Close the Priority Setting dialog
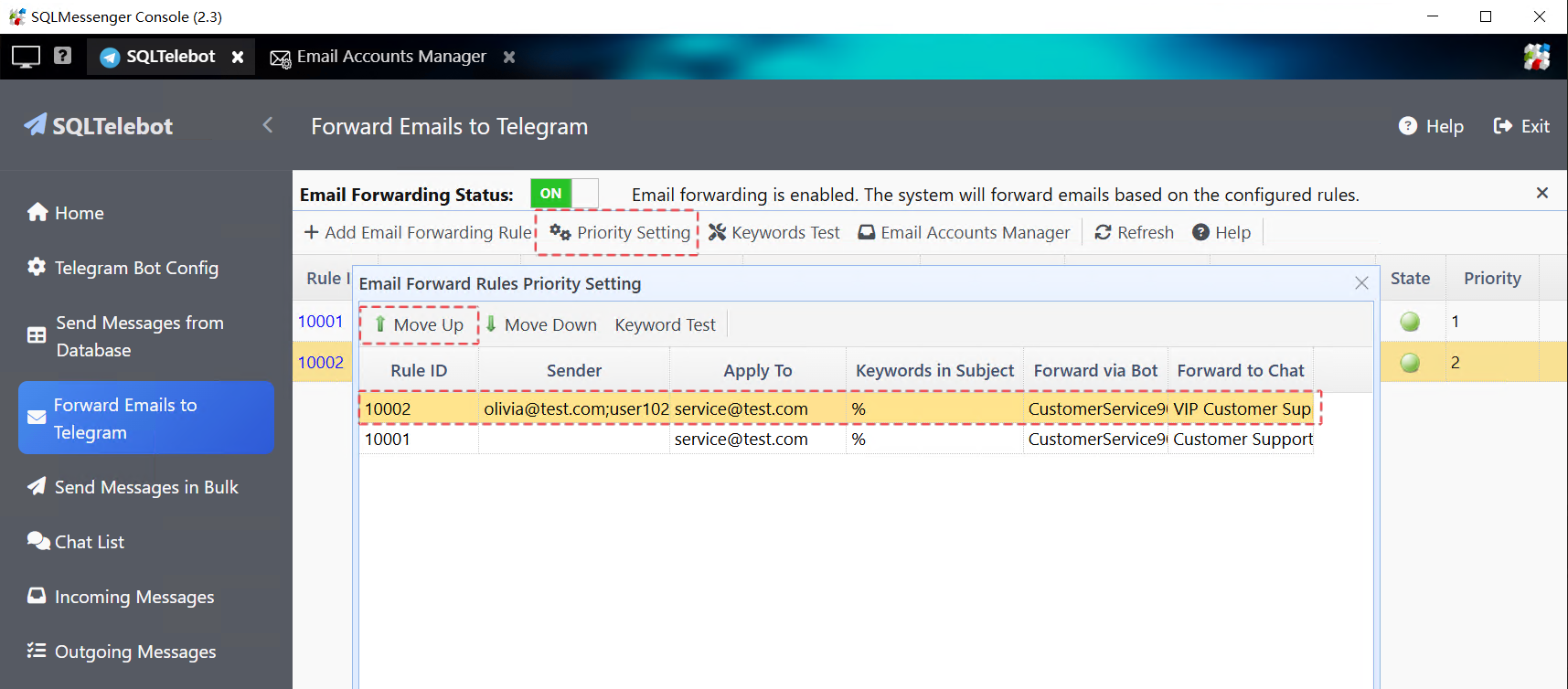This screenshot has height=689, width=1568. (x=1361, y=283)
